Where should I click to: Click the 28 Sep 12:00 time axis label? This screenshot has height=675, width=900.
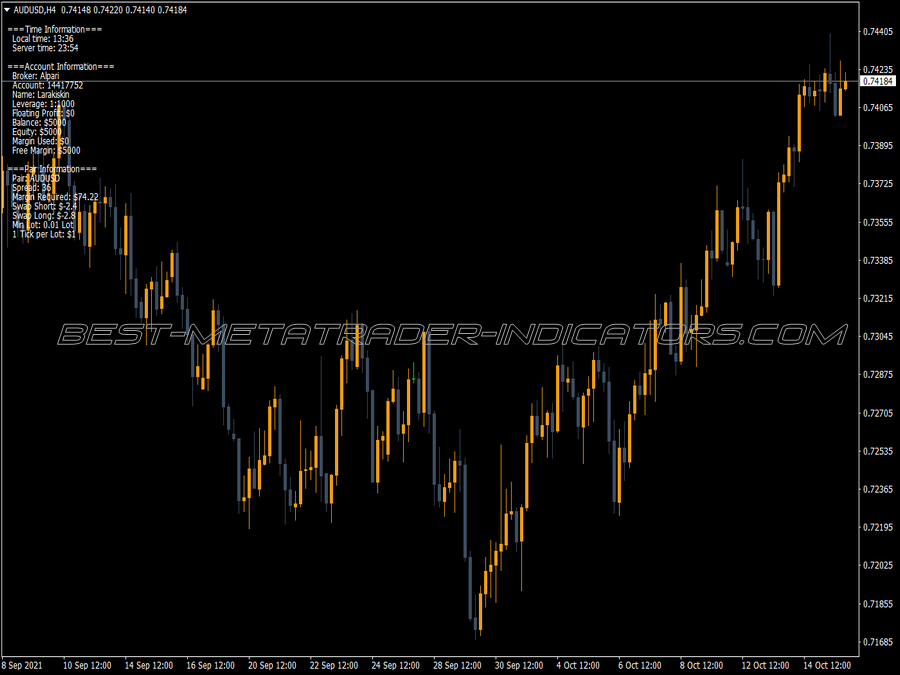457,665
